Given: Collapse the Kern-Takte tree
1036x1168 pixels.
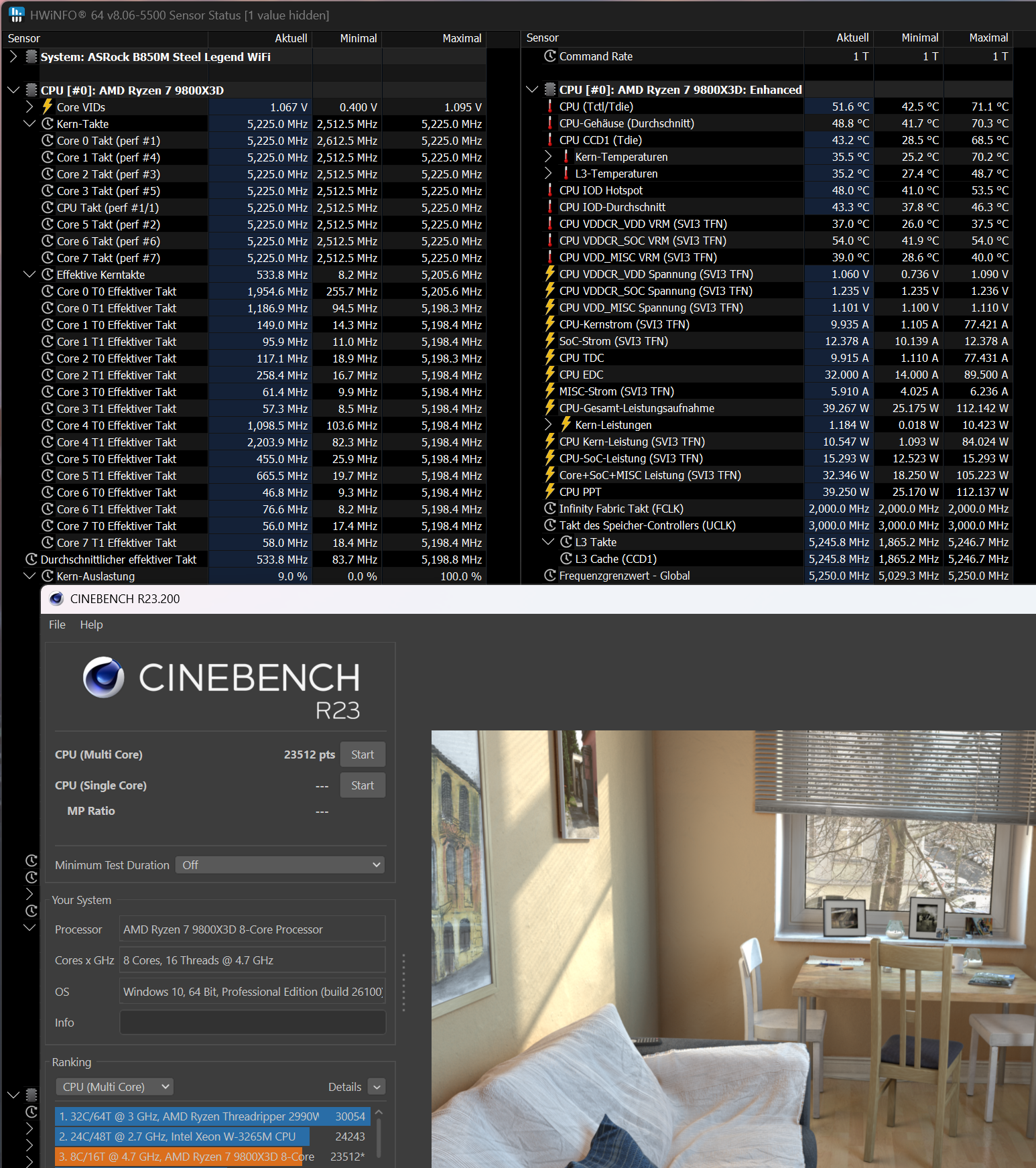Looking at the screenshot, I should pos(29,123).
